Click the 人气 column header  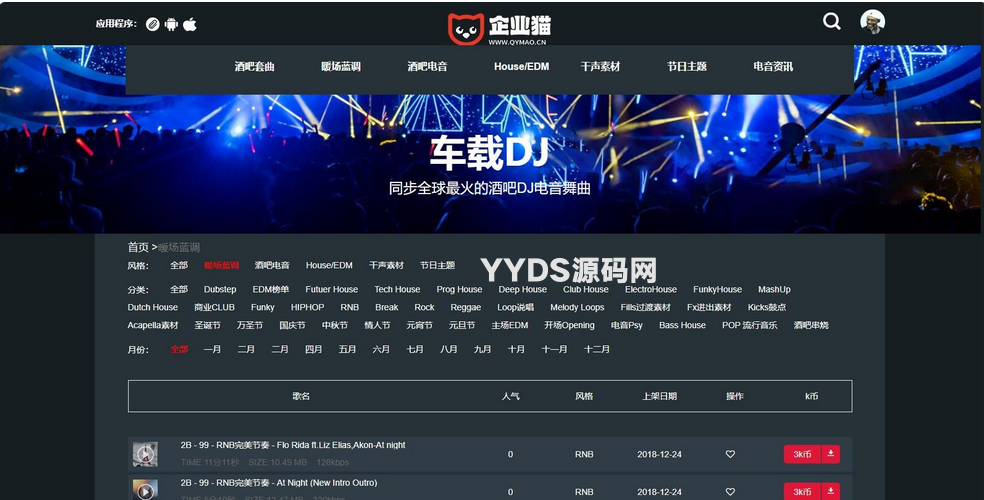[x=511, y=396]
